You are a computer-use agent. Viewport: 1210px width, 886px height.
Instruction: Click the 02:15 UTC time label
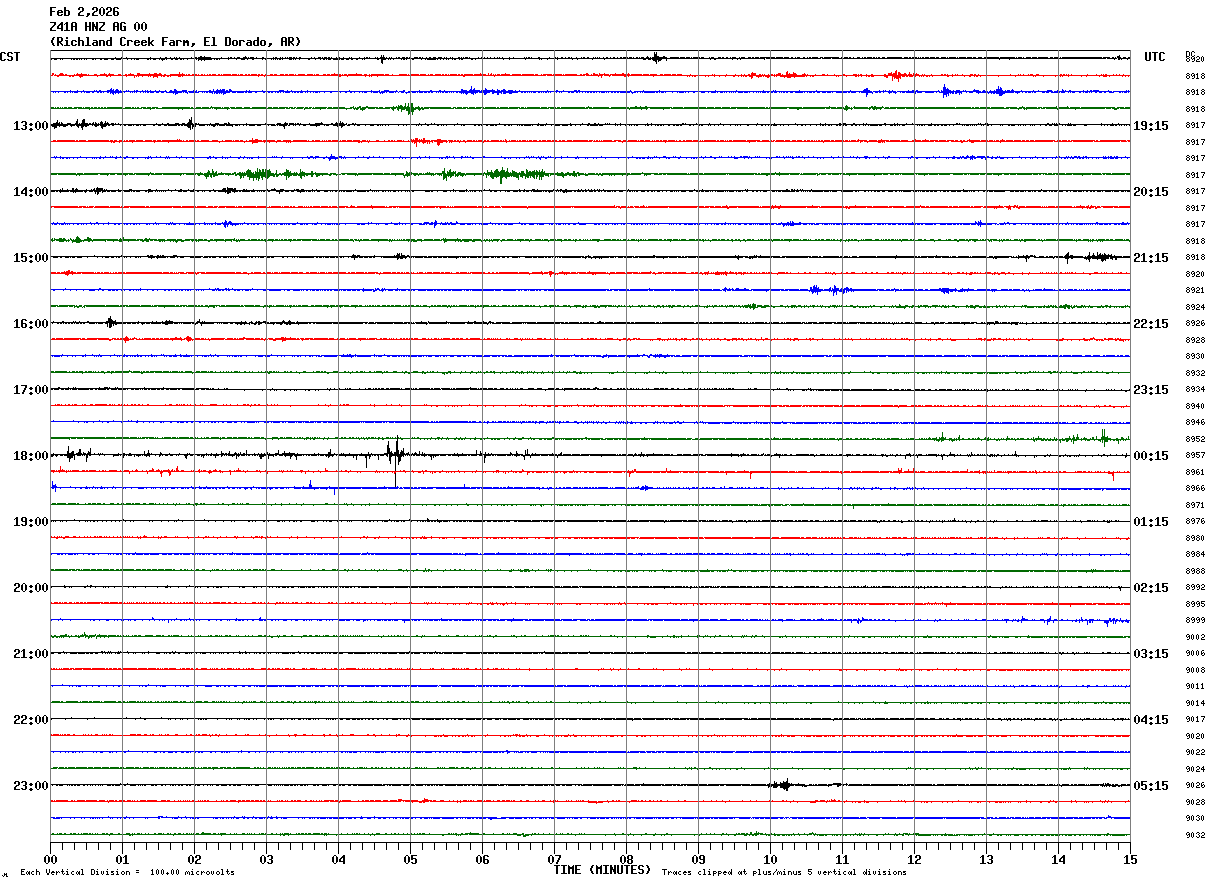click(1151, 588)
